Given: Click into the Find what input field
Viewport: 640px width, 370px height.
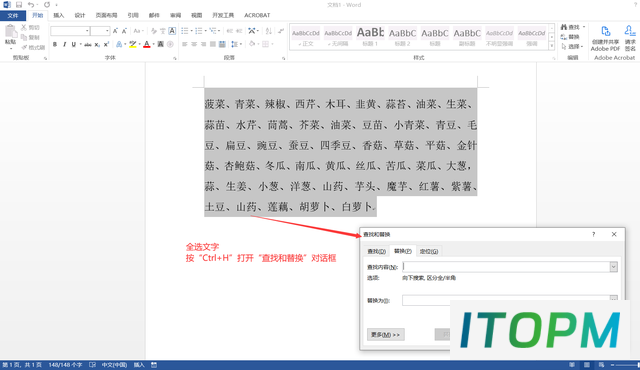Looking at the screenshot, I should (x=506, y=267).
